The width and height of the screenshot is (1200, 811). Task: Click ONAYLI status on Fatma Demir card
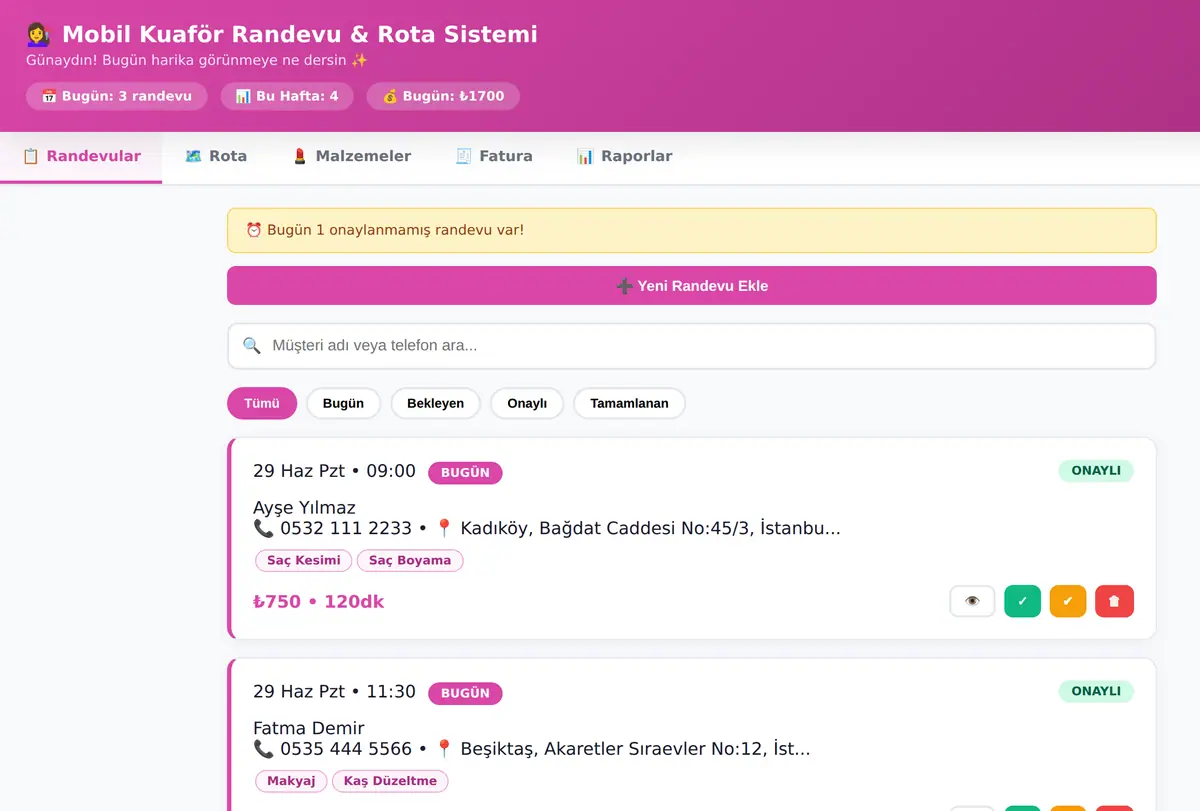click(1096, 691)
